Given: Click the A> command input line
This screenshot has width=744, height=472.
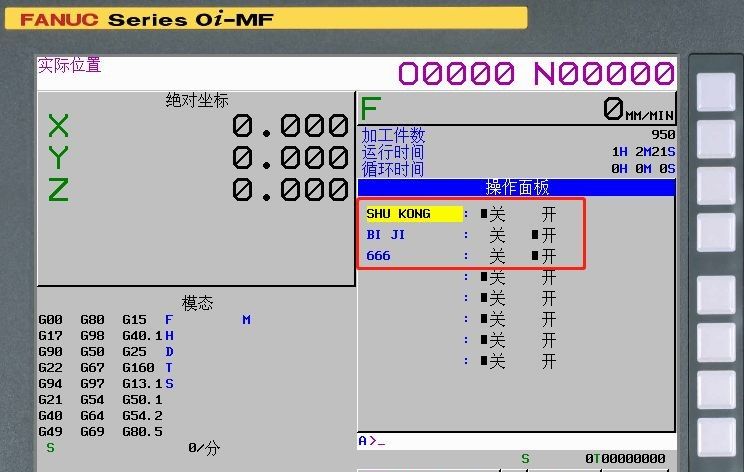Looking at the screenshot, I should (x=517, y=441).
